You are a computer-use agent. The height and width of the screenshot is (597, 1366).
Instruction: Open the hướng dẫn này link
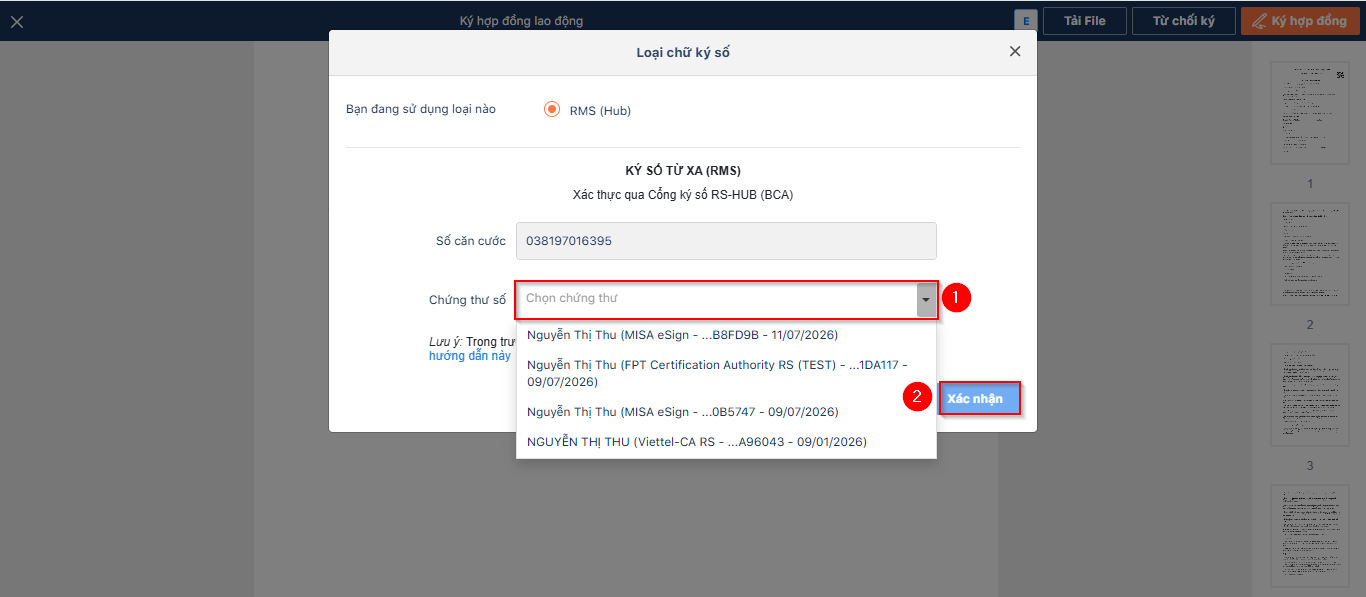click(470, 356)
